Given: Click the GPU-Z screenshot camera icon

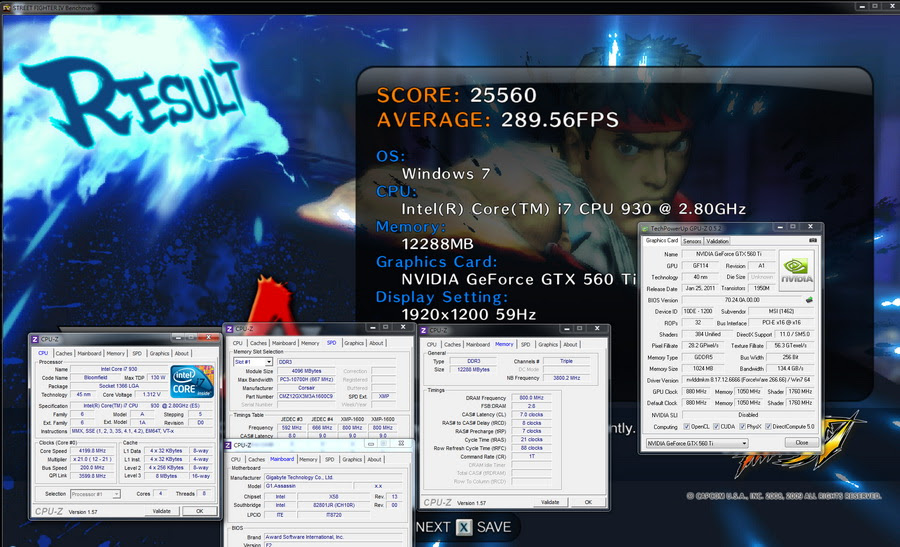Looking at the screenshot, I should [813, 240].
